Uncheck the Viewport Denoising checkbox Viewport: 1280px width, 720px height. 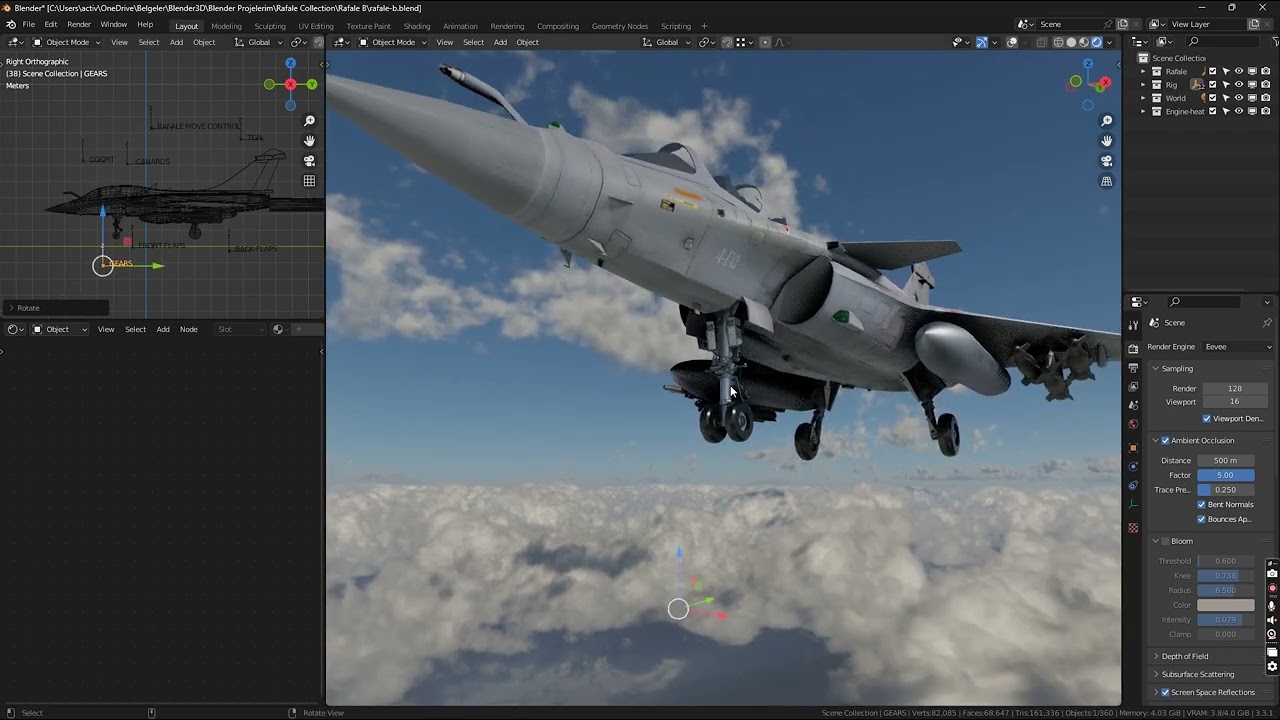1206,418
